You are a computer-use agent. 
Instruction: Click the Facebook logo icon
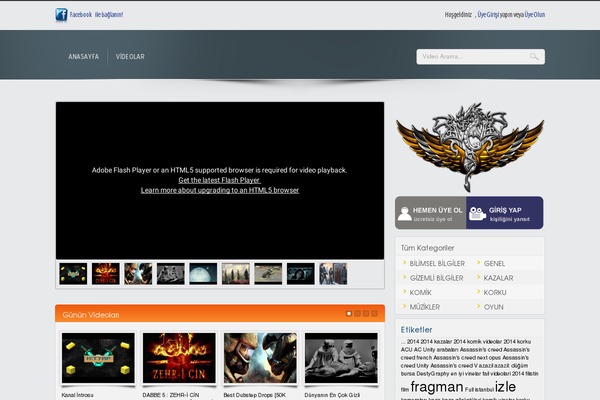coord(61,15)
